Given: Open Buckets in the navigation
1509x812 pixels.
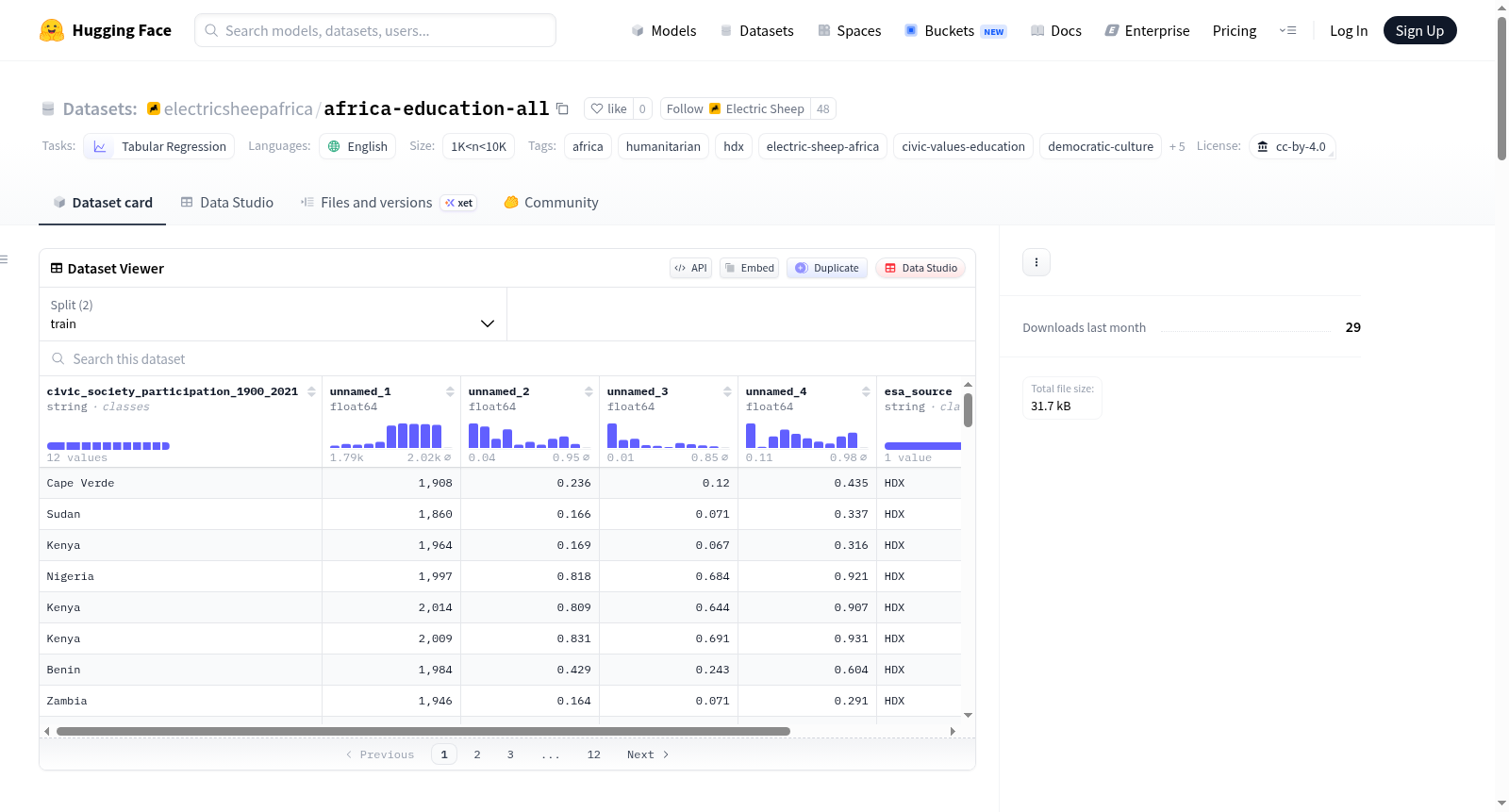Looking at the screenshot, I should click(x=955, y=30).
